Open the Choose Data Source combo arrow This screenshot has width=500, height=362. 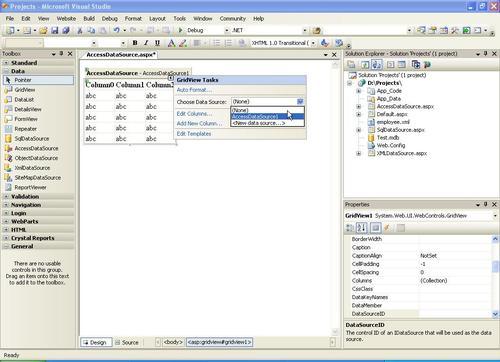tap(300, 102)
